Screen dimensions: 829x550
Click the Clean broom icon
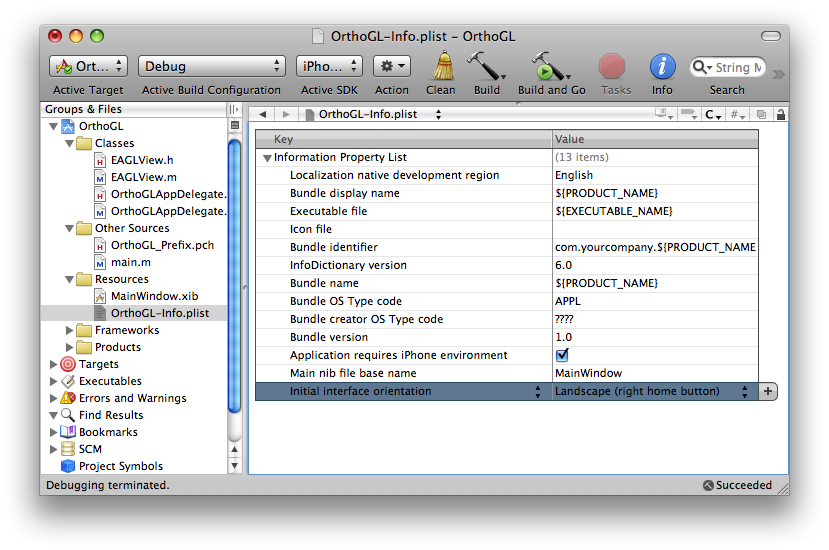[x=443, y=66]
